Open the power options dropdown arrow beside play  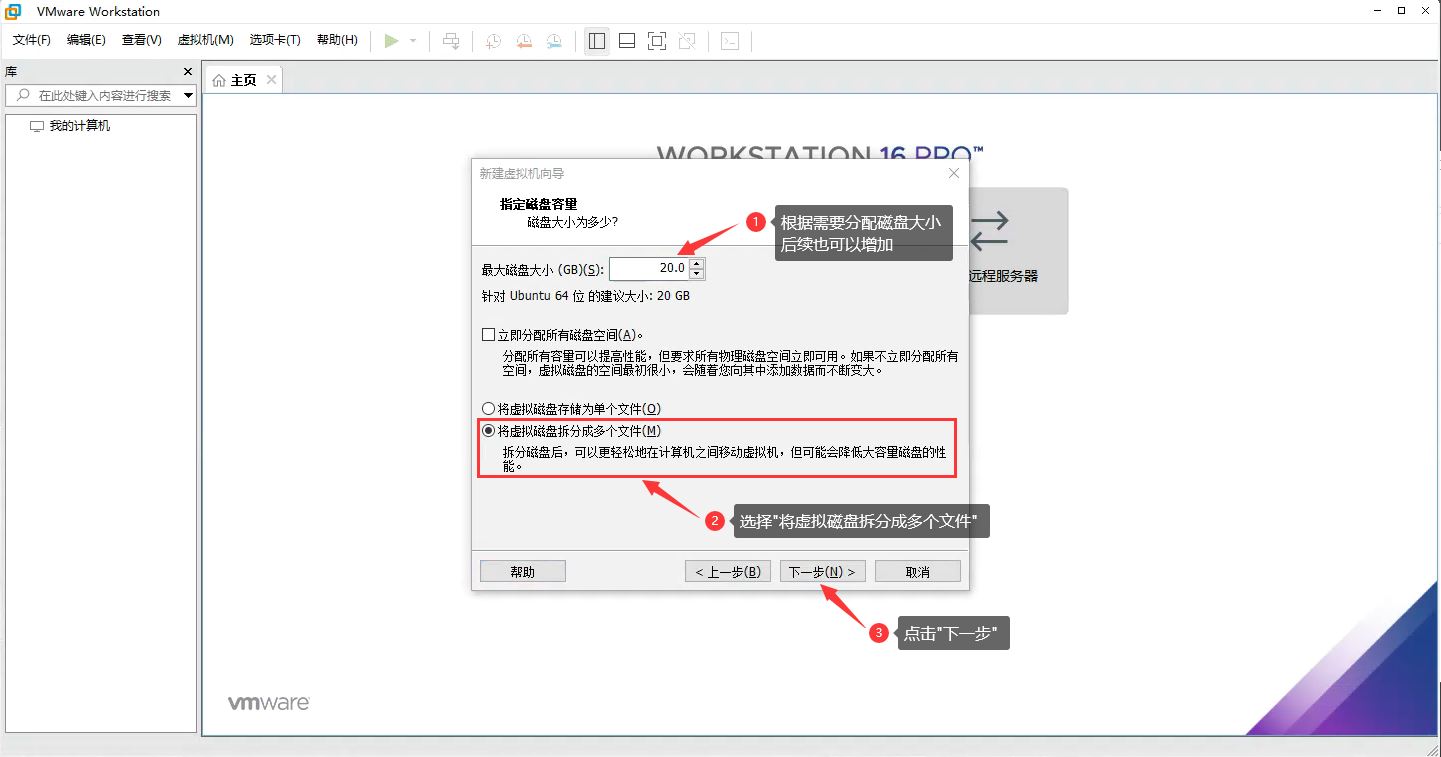pos(413,41)
